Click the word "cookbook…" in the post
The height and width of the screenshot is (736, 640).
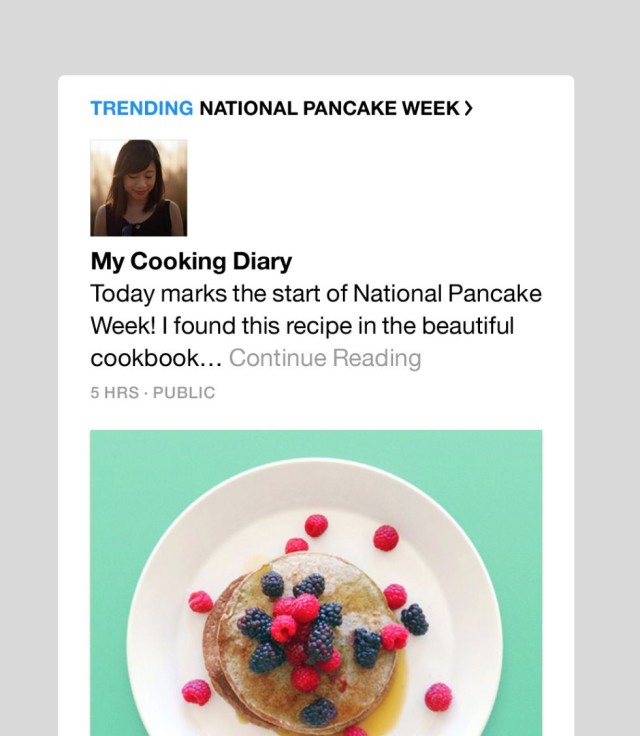(x=156, y=358)
